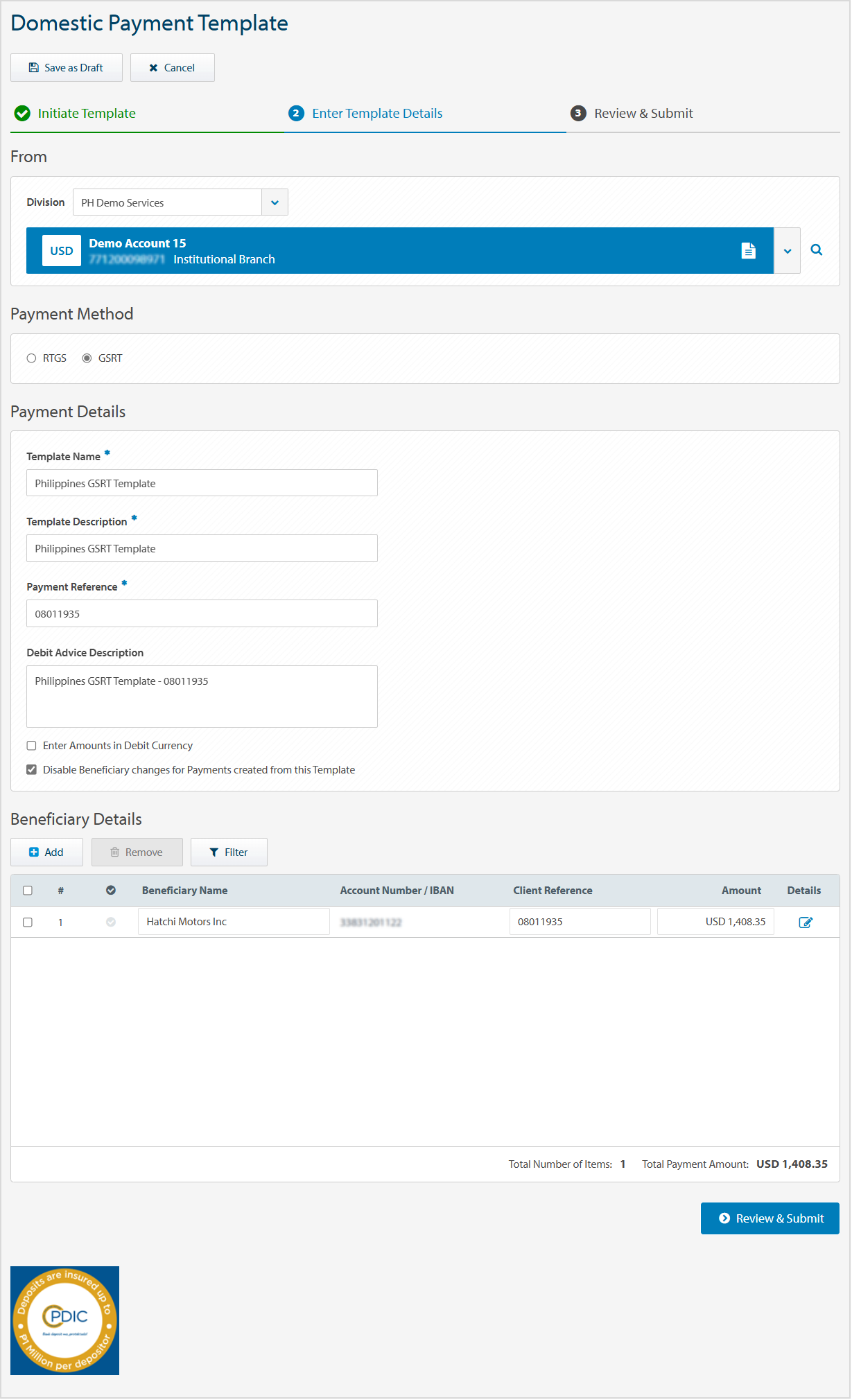Click the USD currency badge
The width and height of the screenshot is (852, 1400).
62,251
